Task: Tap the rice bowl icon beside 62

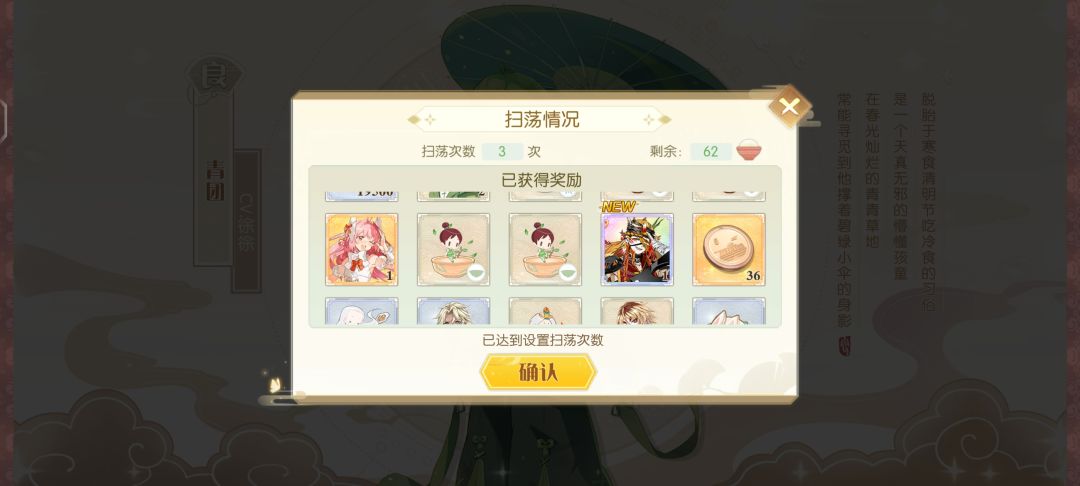Action: [x=749, y=150]
